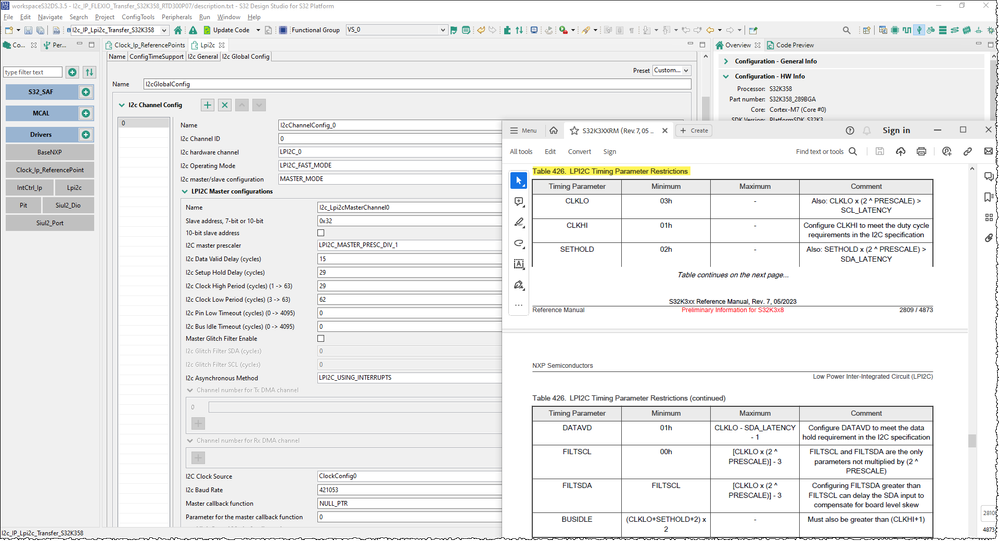Open the Peripherals menu
Image resolution: width=999 pixels, height=541 pixels.
tap(176, 17)
